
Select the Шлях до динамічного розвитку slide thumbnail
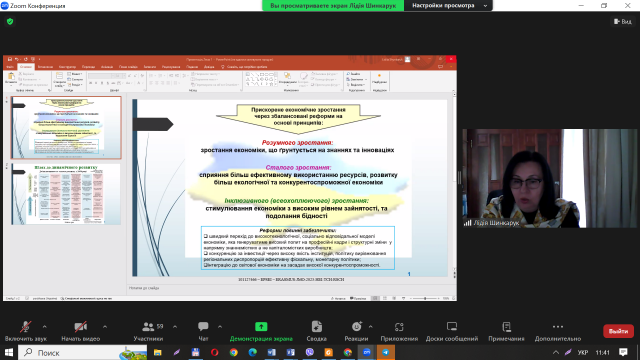click(66, 194)
